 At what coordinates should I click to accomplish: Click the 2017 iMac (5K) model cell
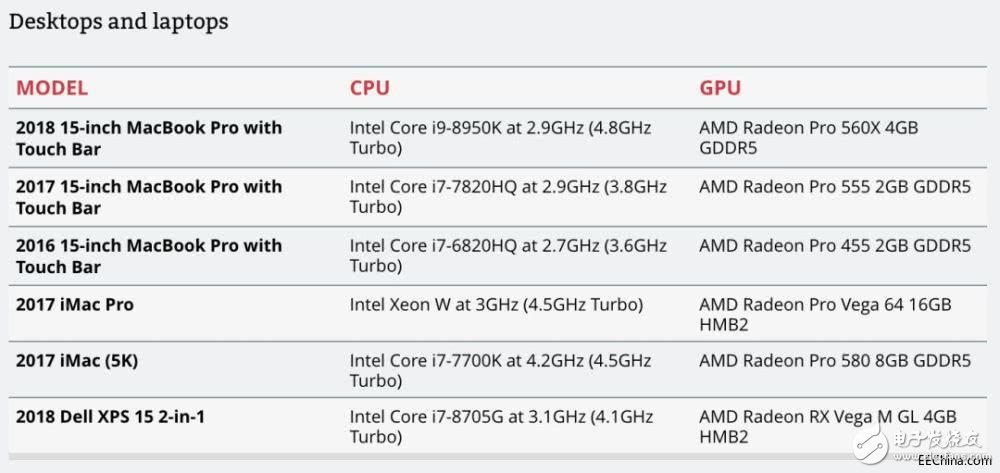pos(81,360)
